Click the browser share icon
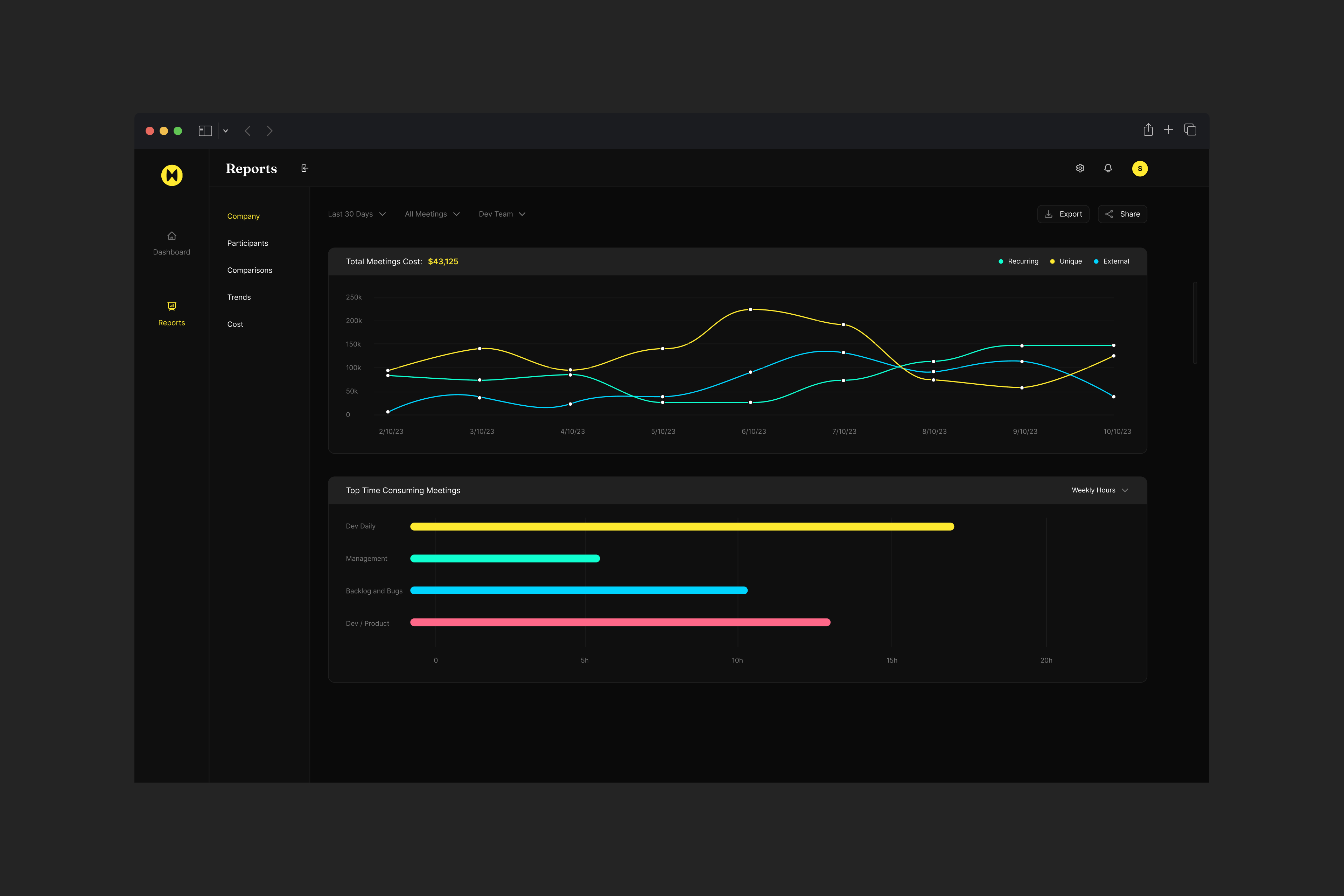Viewport: 1344px width, 896px height. pos(1148,130)
